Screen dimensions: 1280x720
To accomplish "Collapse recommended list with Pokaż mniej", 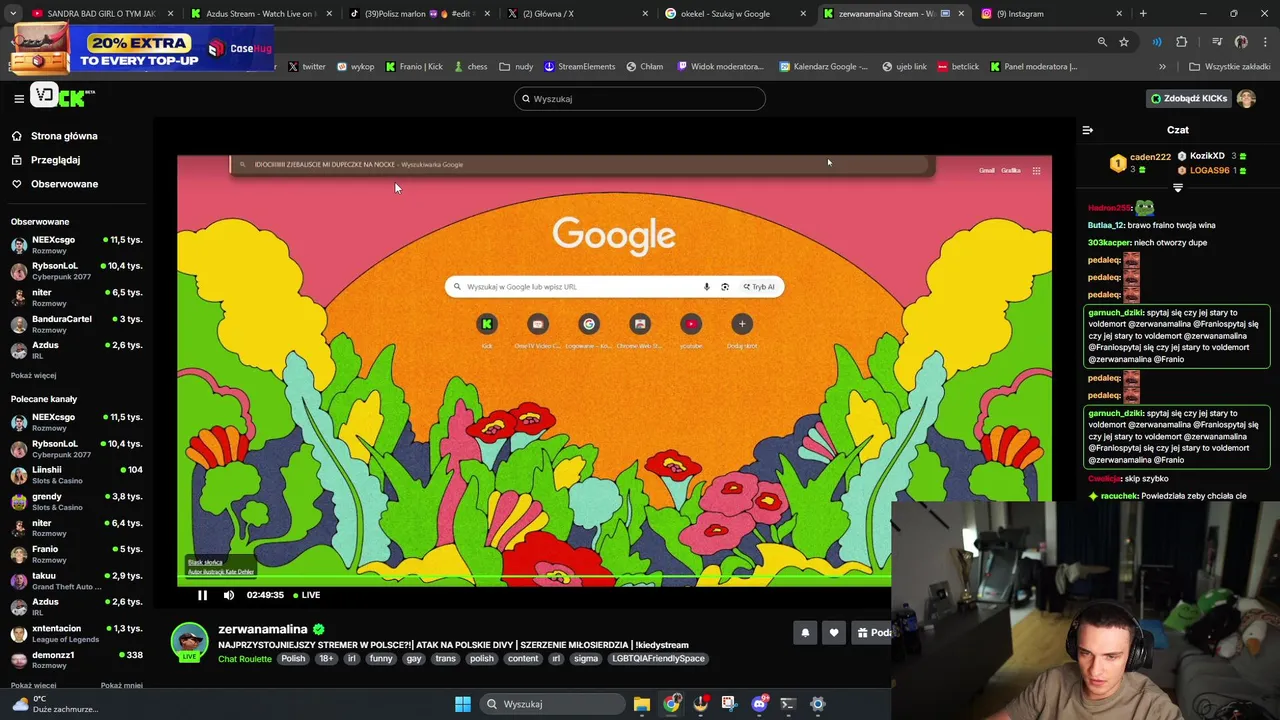I will pos(121,685).
